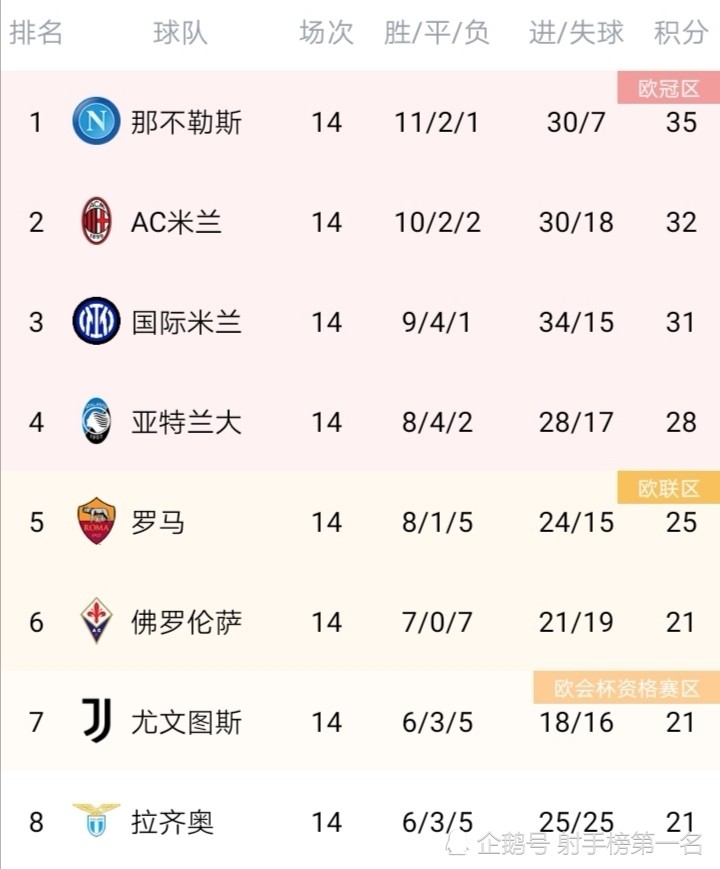Select the 胜/平/负 column header
The image size is (720, 869).
[x=437, y=32]
